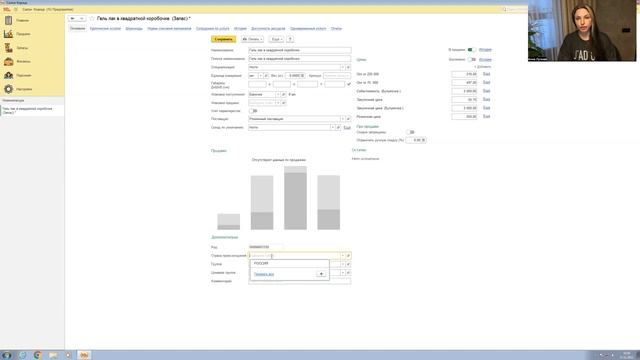Switch to the Отчеты tab
Viewport: 640px width, 360px height.
[336, 29]
